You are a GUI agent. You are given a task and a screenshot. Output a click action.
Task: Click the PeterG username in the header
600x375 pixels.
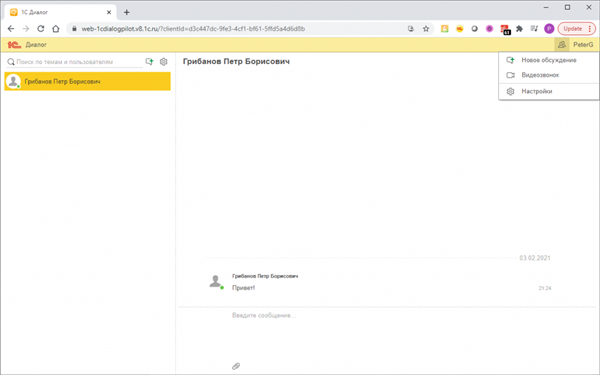pyautogui.click(x=583, y=45)
